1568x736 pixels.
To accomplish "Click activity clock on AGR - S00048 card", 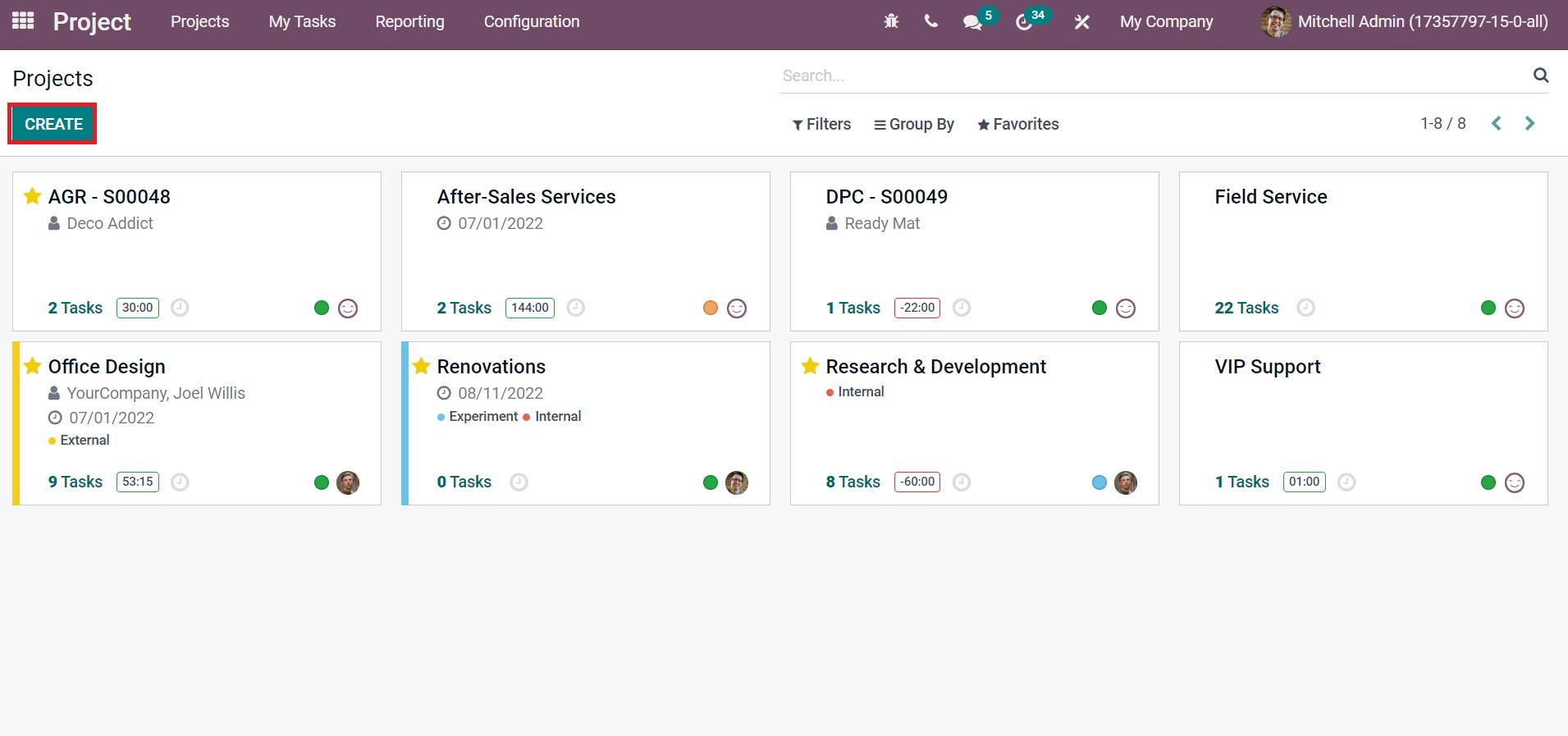I will click(x=180, y=308).
